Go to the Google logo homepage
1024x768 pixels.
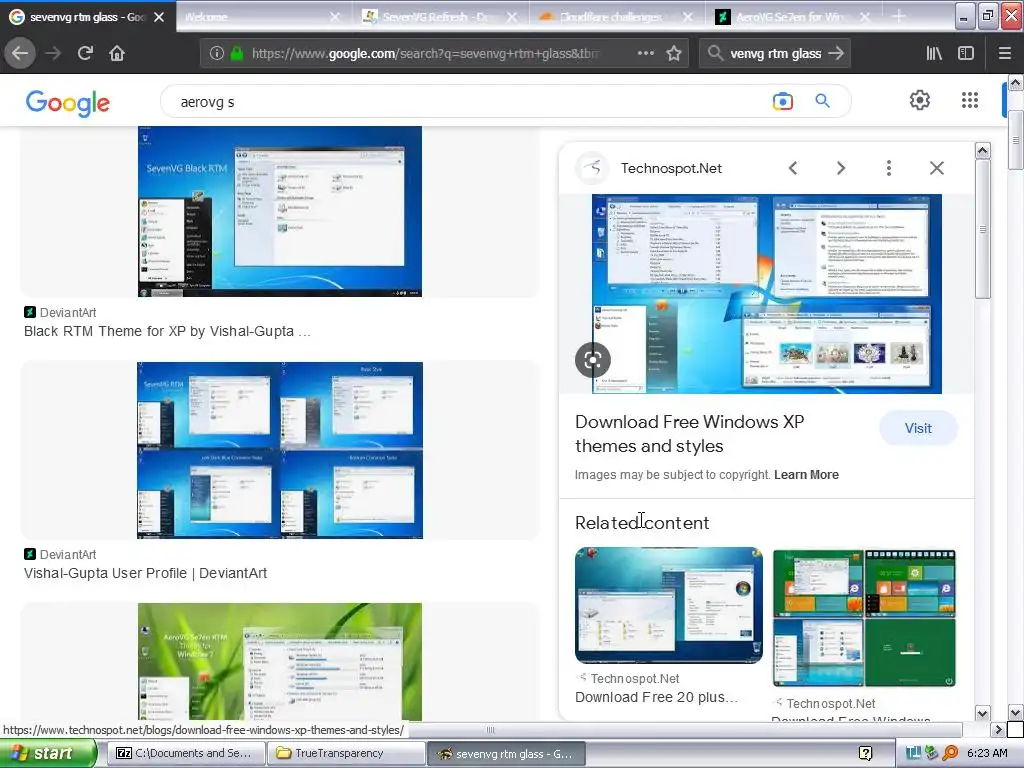[x=68, y=103]
